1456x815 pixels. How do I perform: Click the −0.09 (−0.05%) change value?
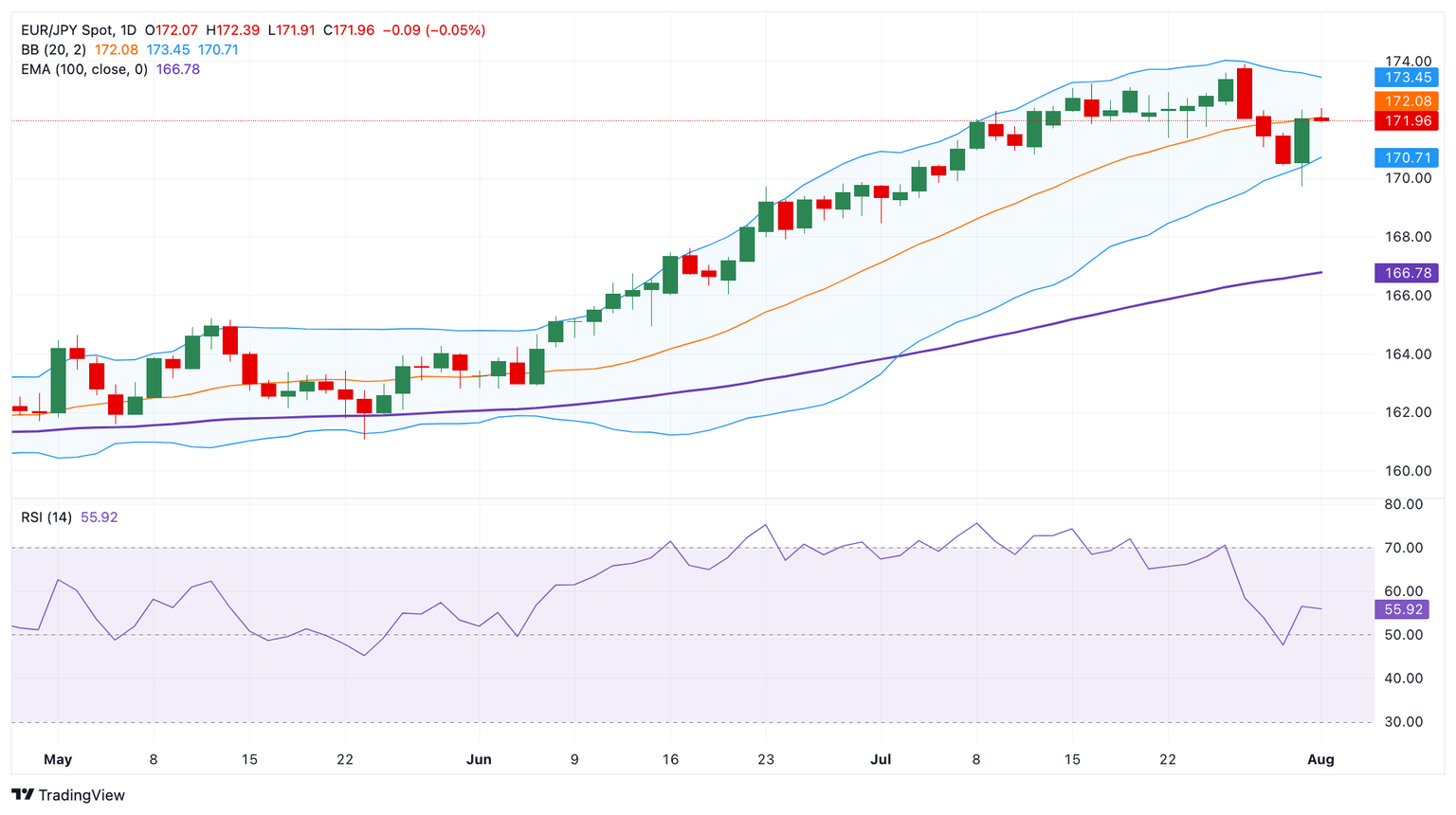click(x=434, y=30)
